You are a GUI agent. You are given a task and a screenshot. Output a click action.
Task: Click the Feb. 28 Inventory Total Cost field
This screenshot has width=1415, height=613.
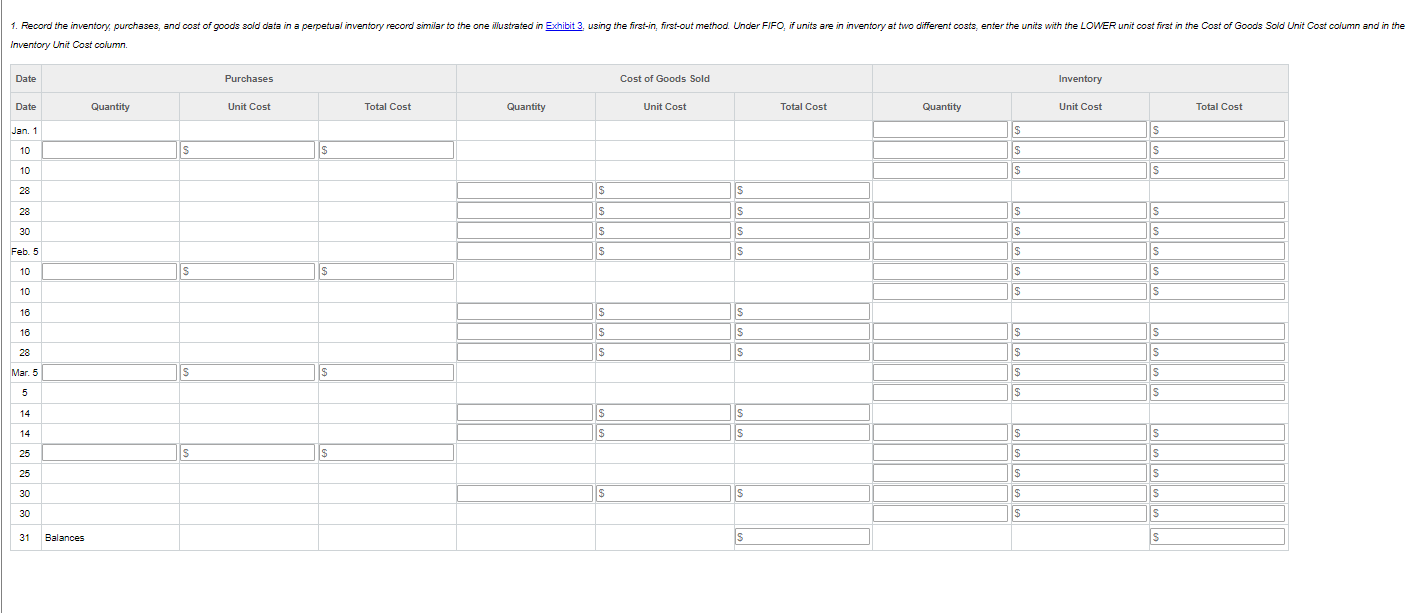pyautogui.click(x=1216, y=352)
